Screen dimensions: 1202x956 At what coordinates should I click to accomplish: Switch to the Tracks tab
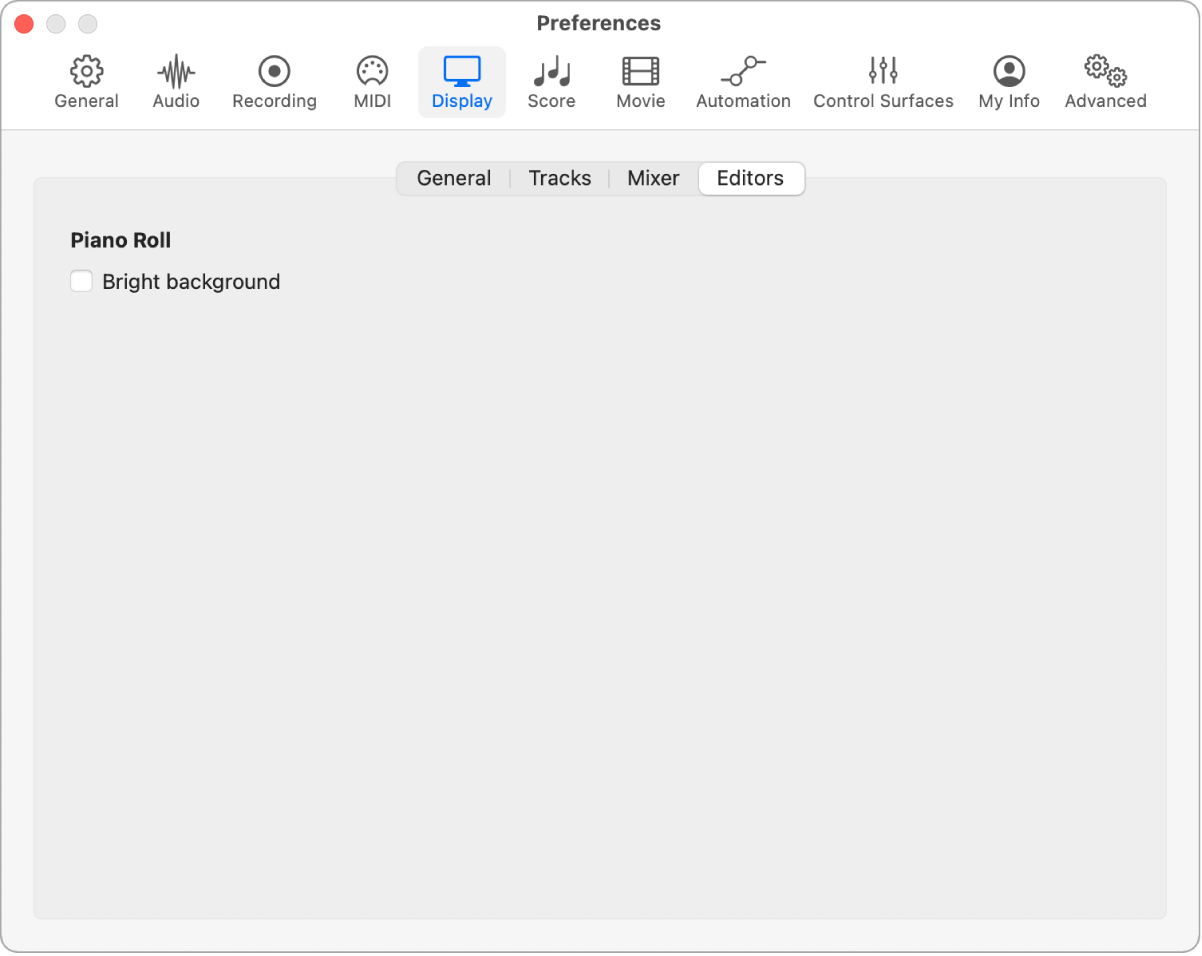tap(560, 178)
